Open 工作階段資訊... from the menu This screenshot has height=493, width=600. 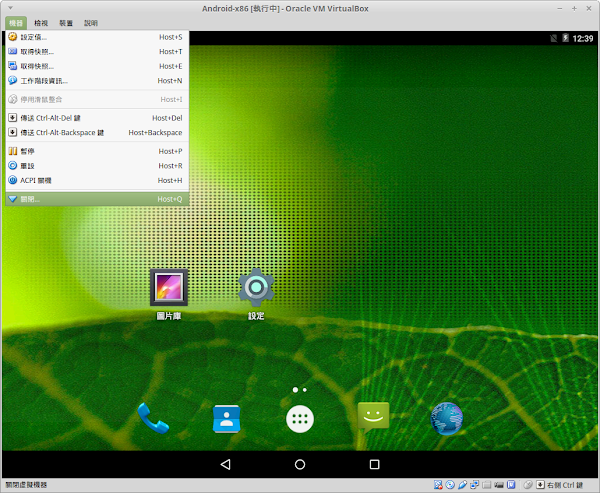click(97, 81)
